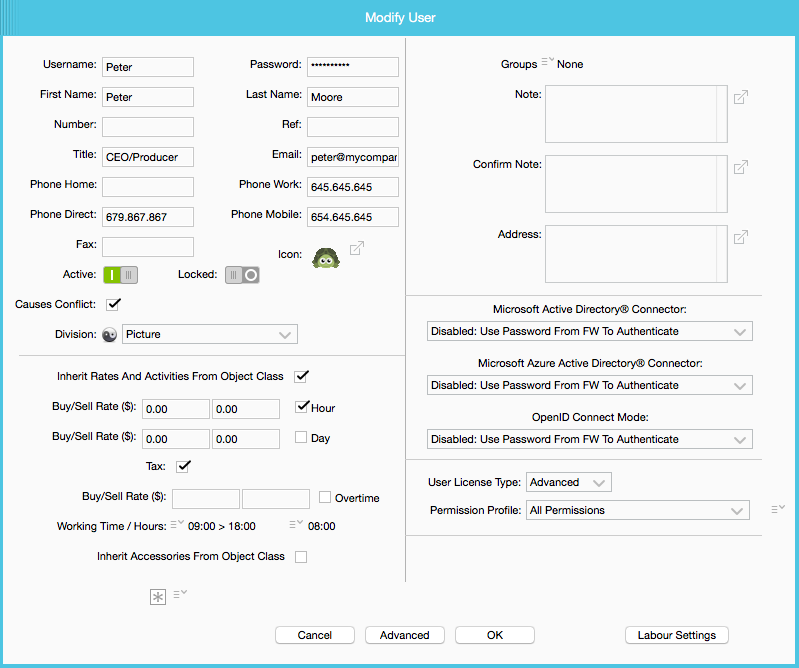The image size is (799, 668).
Task: Click the working hours value 08:00
Action: click(322, 526)
